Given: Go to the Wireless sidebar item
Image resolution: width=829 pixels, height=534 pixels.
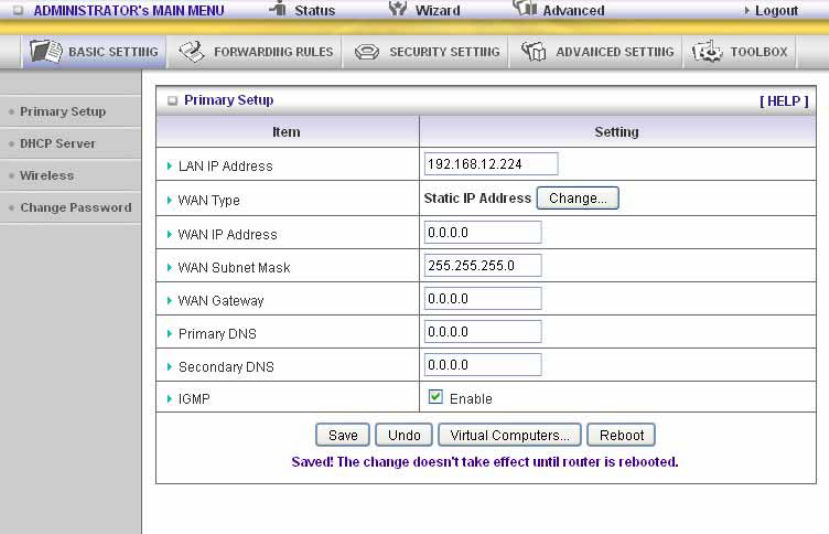Looking at the screenshot, I should pos(47,176).
